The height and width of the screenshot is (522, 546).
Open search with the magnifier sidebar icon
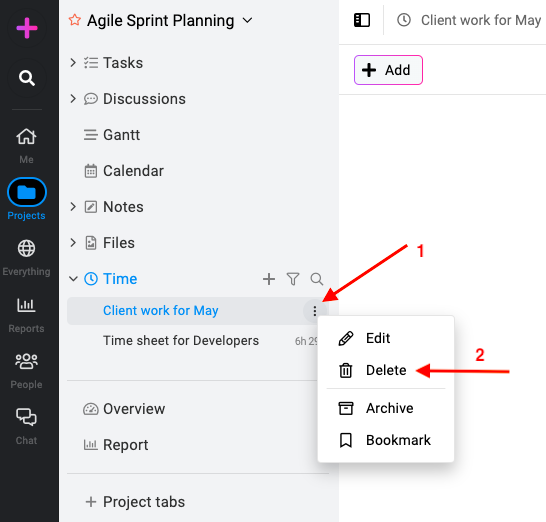click(x=27, y=78)
